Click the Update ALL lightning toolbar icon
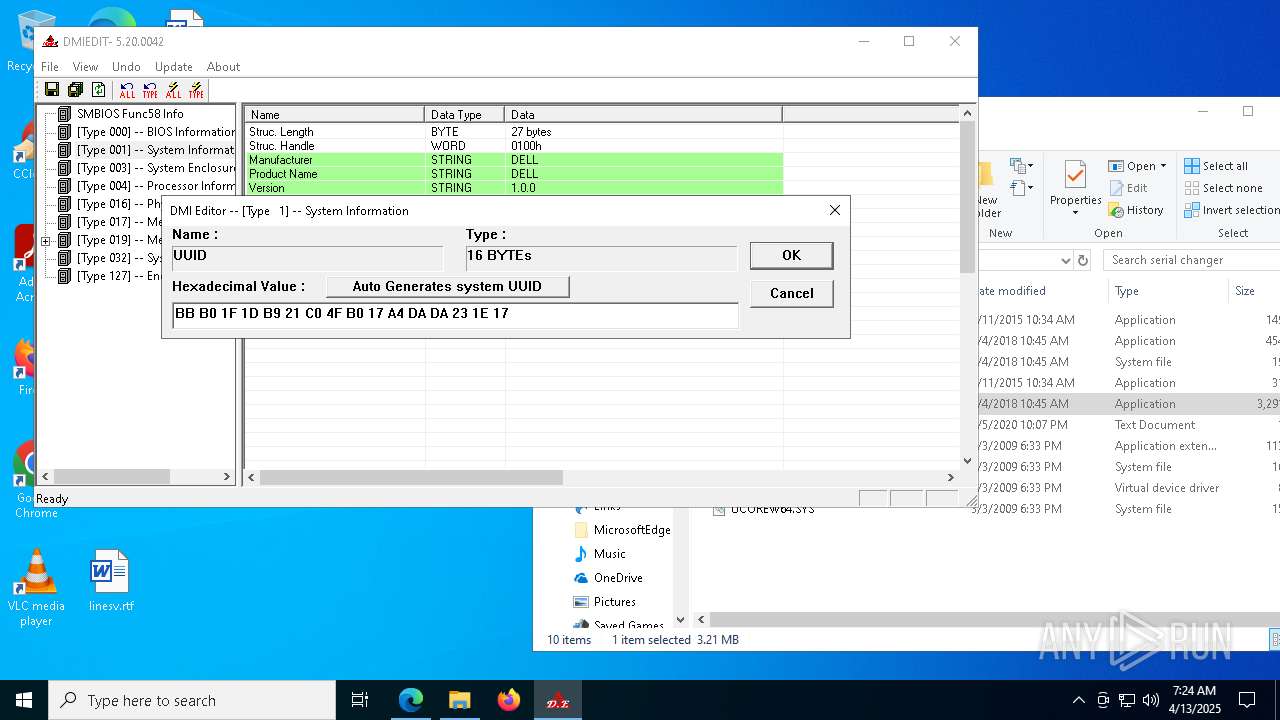Screen dimensions: 1280x720 [x=174, y=90]
